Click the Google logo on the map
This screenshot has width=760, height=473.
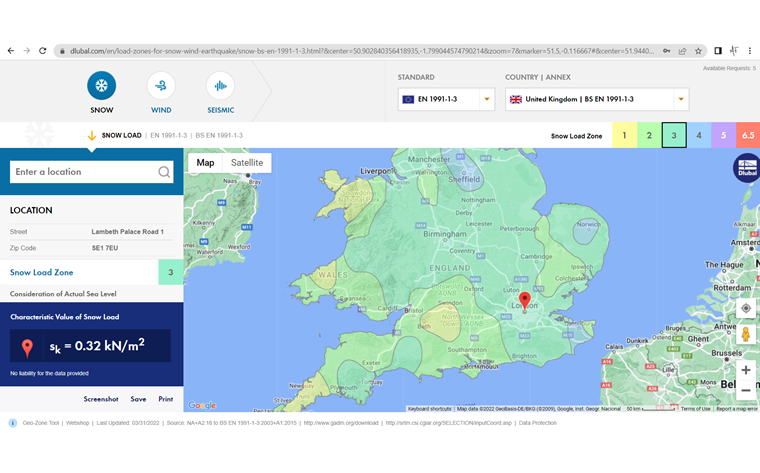click(202, 405)
